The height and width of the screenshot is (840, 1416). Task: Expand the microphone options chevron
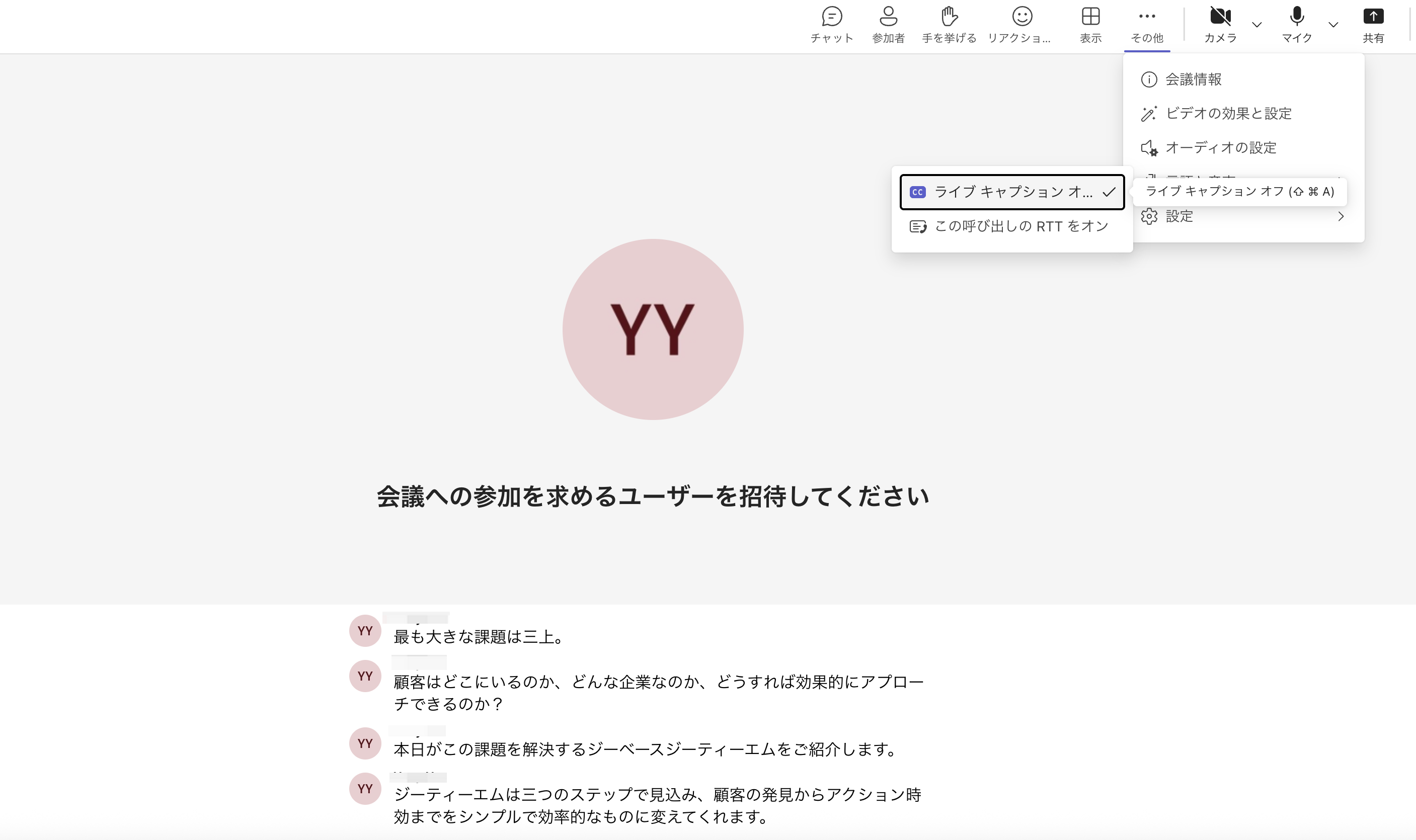pos(1333,24)
